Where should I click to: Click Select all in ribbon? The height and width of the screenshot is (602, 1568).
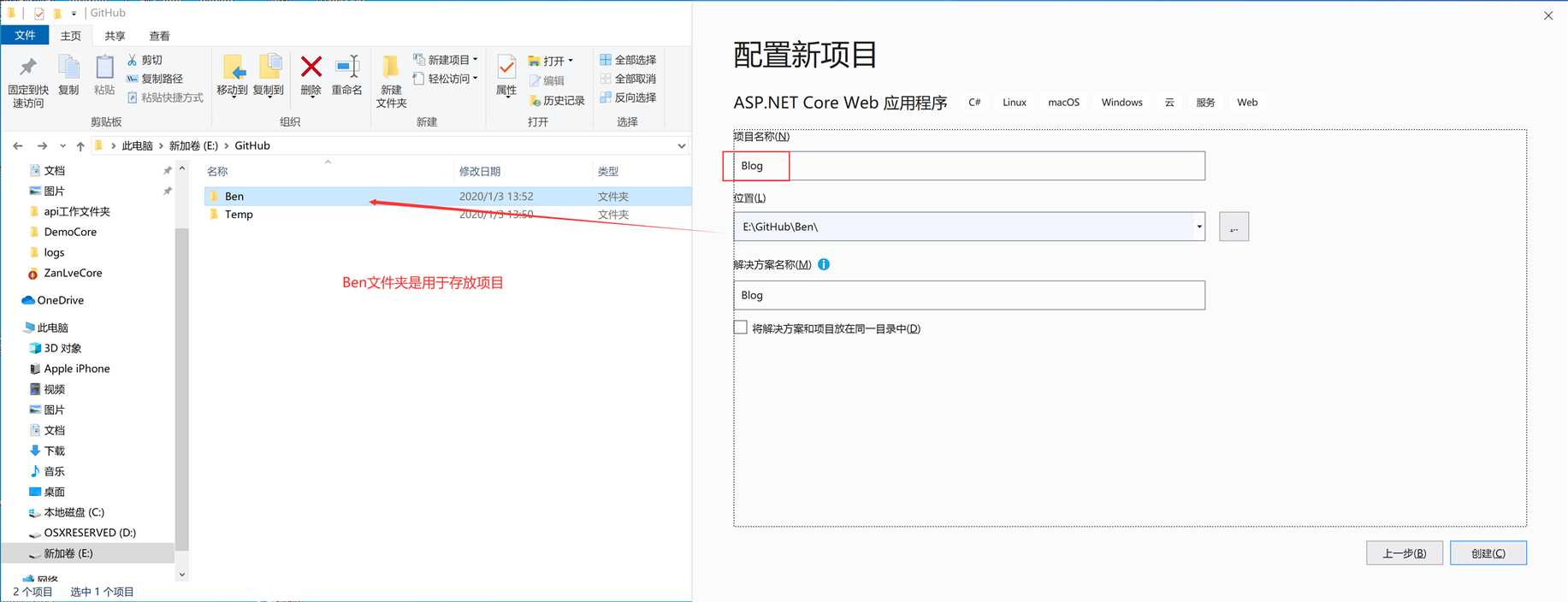(628, 60)
